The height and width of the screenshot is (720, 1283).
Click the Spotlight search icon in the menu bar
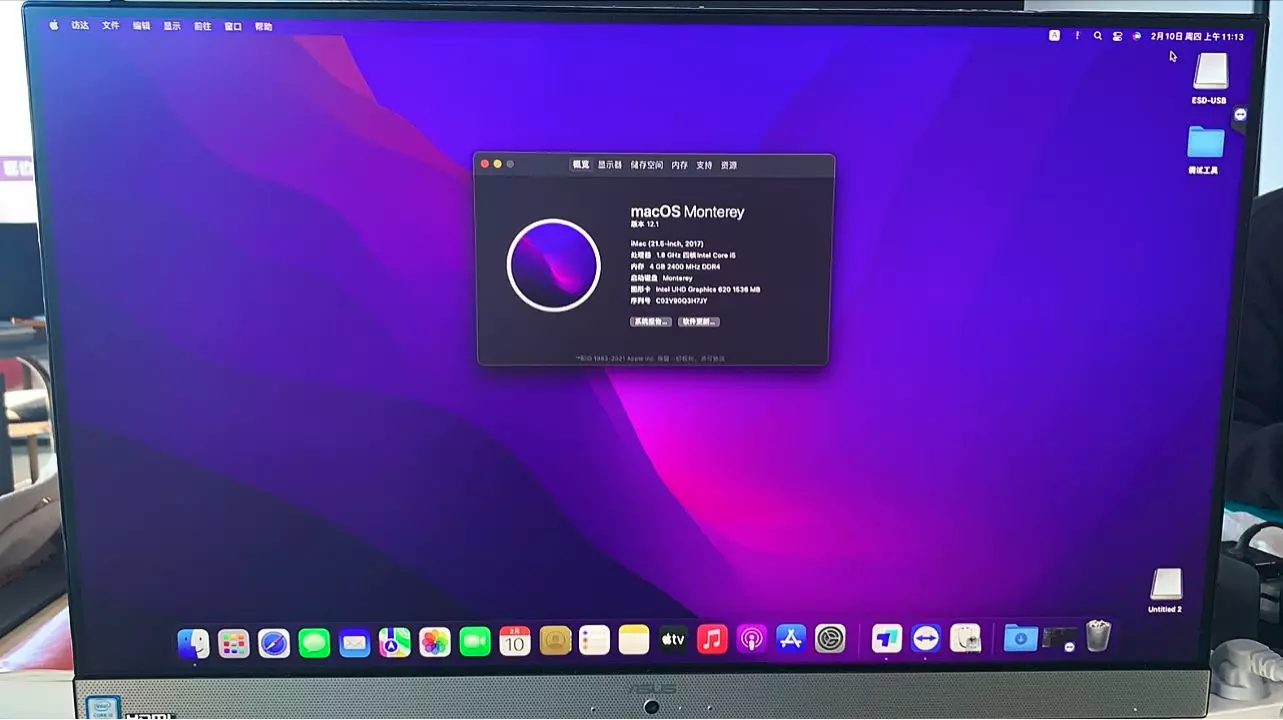coord(1097,35)
